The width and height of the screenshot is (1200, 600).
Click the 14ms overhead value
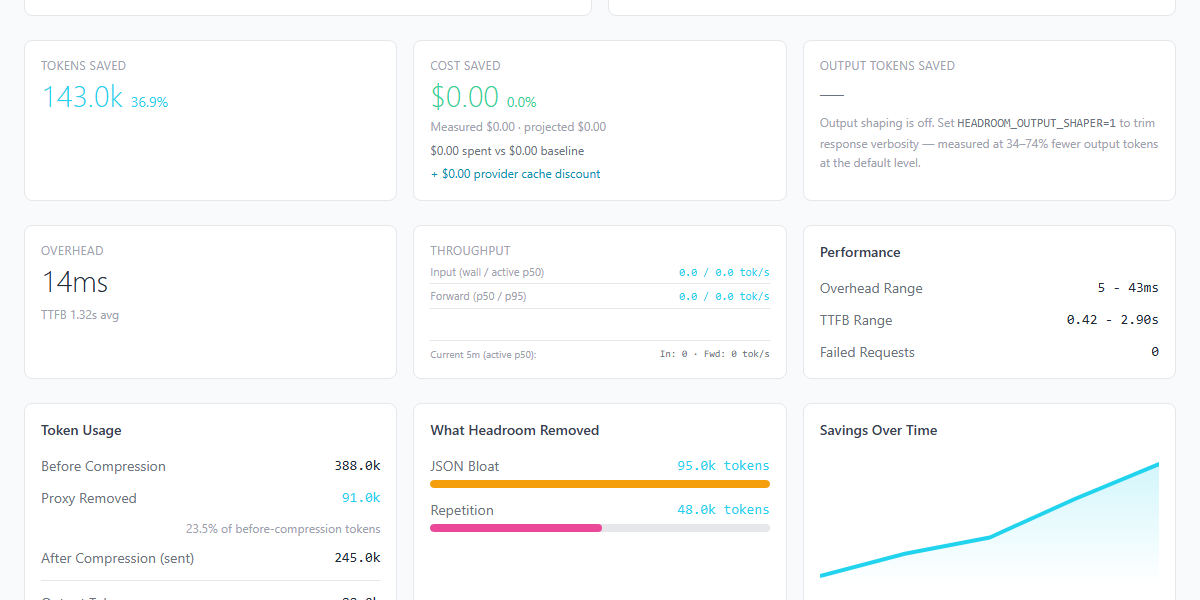pyautogui.click(x=74, y=282)
